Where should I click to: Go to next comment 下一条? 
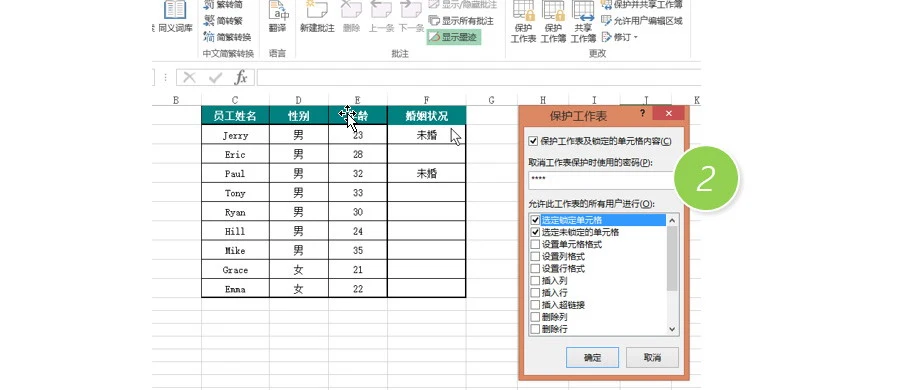click(x=411, y=17)
